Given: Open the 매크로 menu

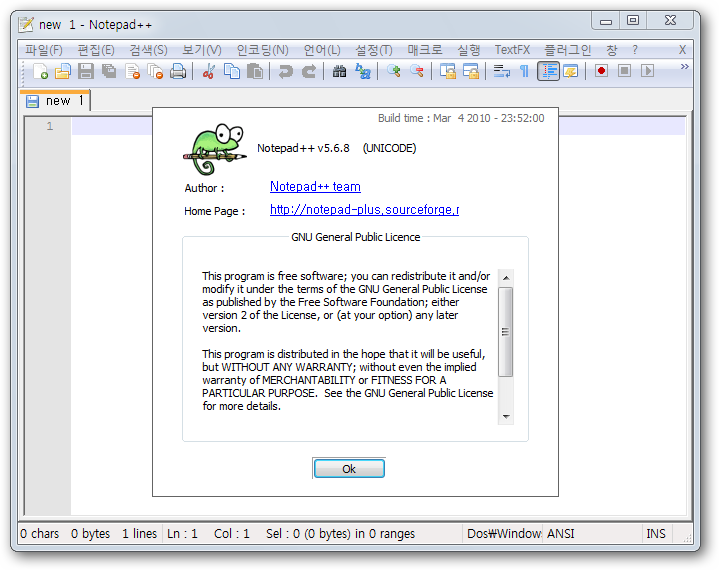Looking at the screenshot, I should pyautogui.click(x=425, y=50).
